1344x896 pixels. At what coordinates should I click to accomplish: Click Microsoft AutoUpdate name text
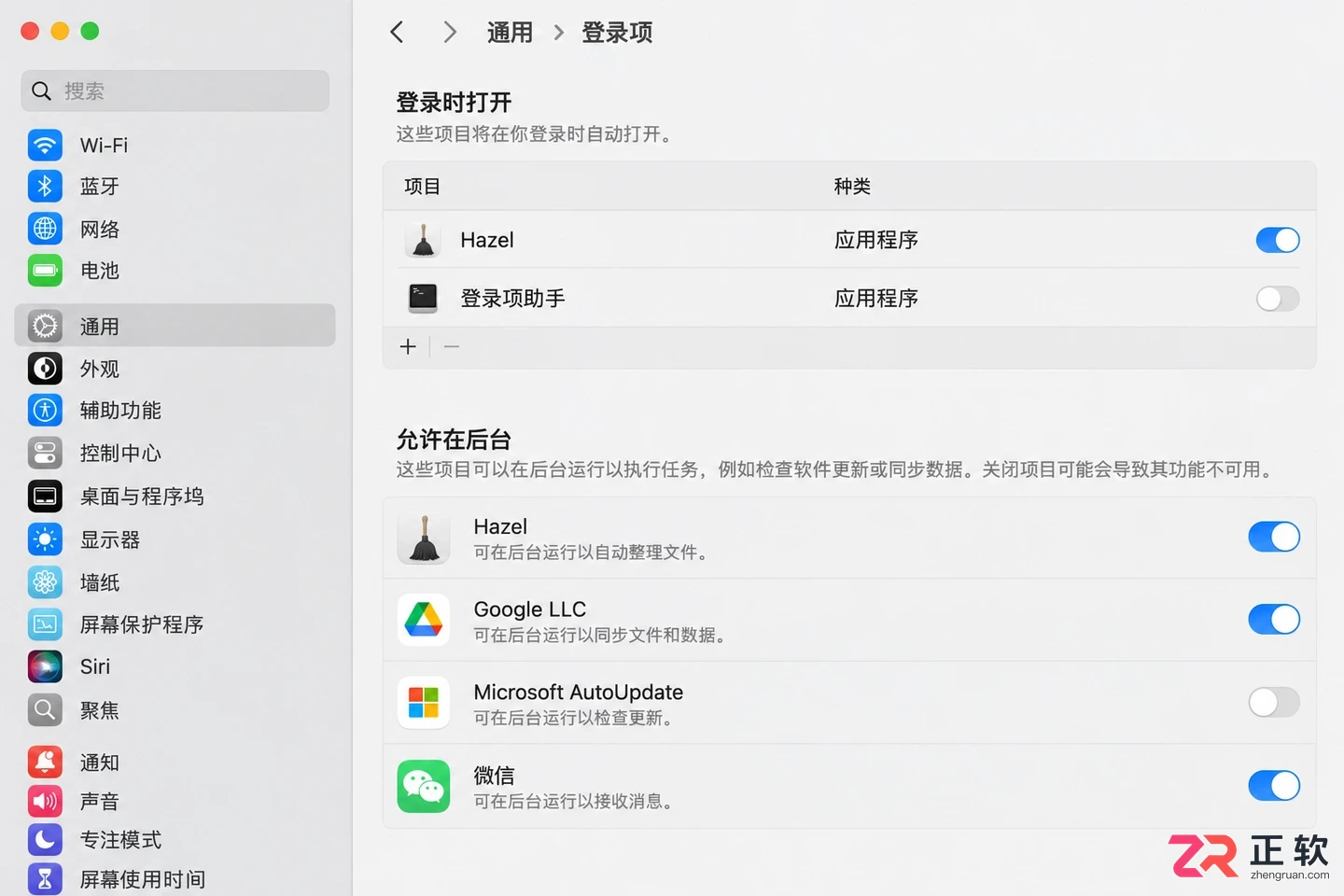point(579,693)
